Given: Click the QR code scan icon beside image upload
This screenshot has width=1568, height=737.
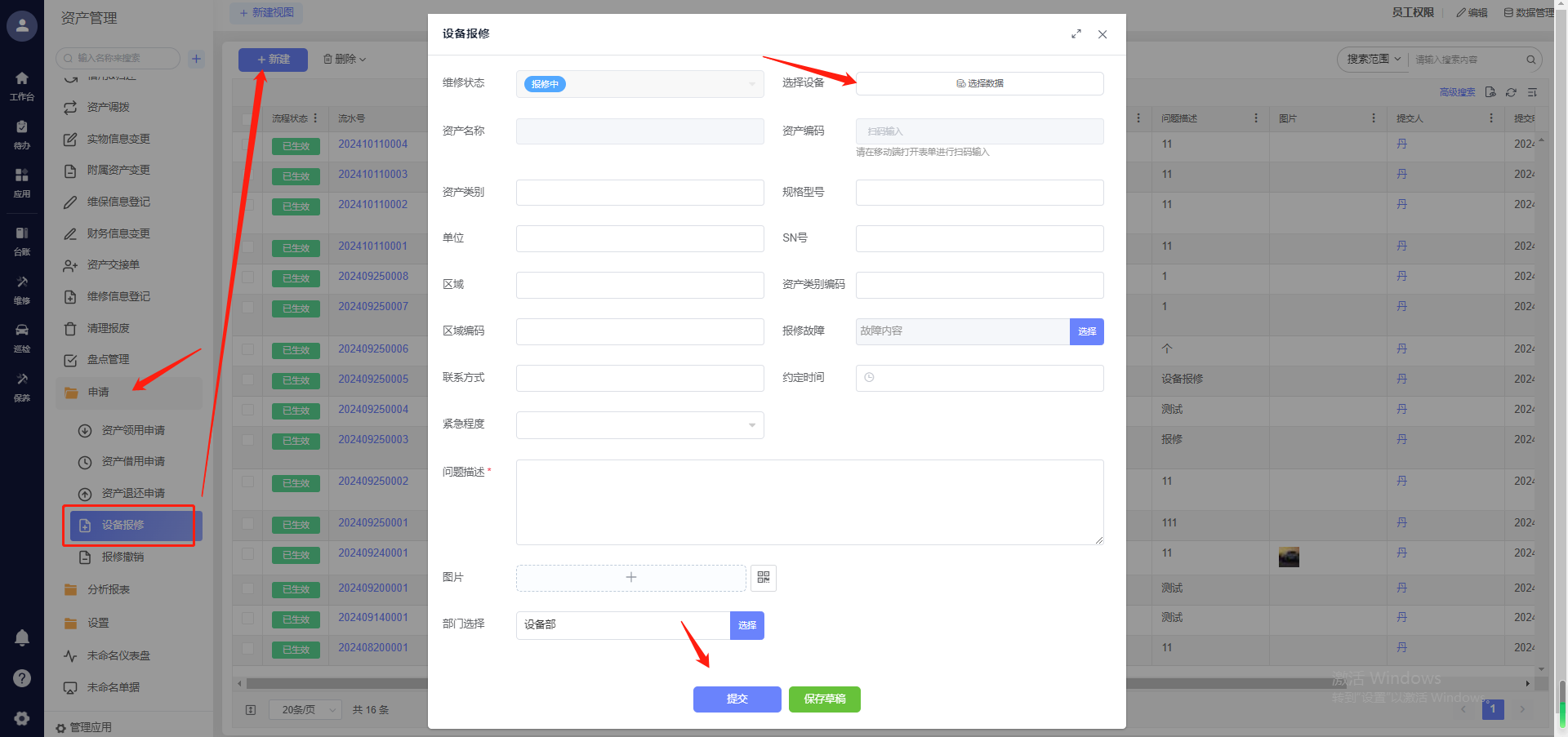Looking at the screenshot, I should point(763,578).
